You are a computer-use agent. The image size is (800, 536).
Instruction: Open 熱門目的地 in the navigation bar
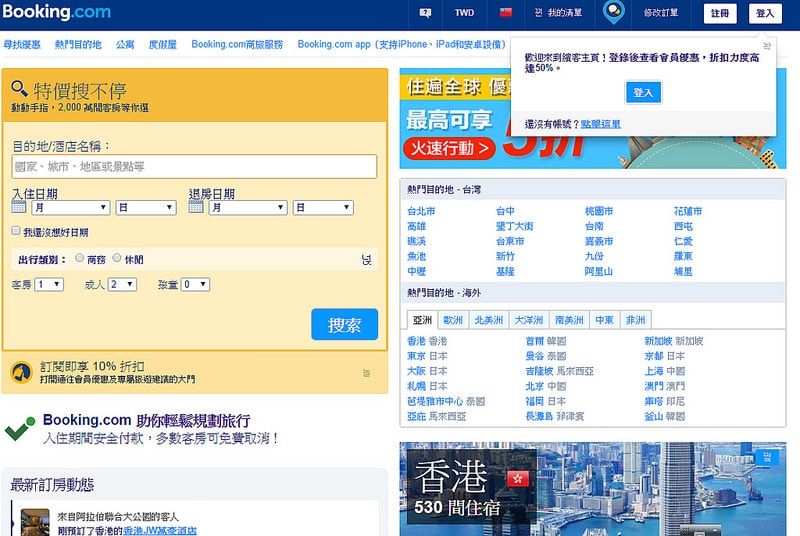(78, 45)
